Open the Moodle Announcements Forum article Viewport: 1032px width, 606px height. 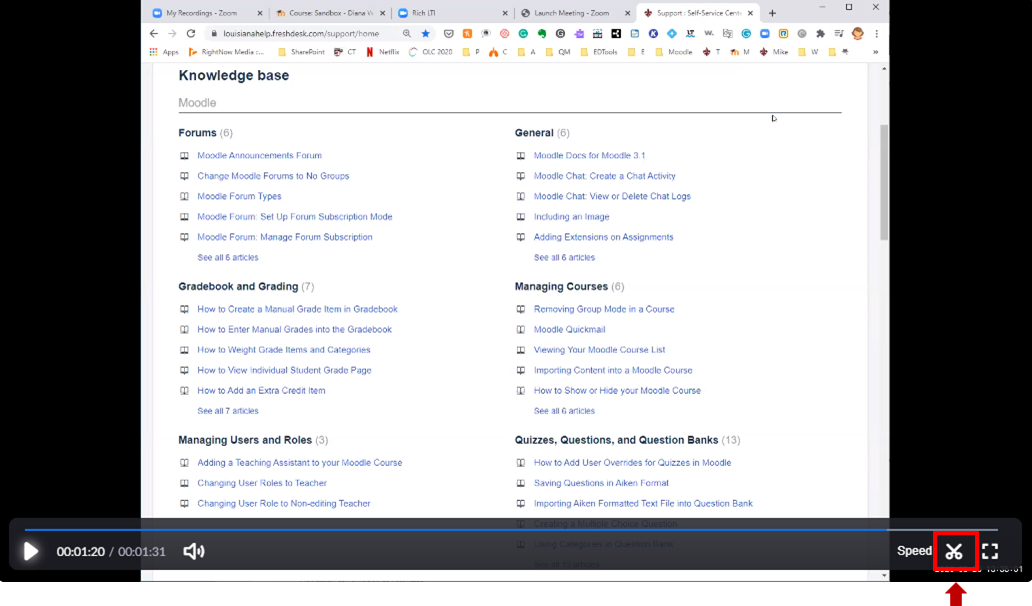(259, 155)
